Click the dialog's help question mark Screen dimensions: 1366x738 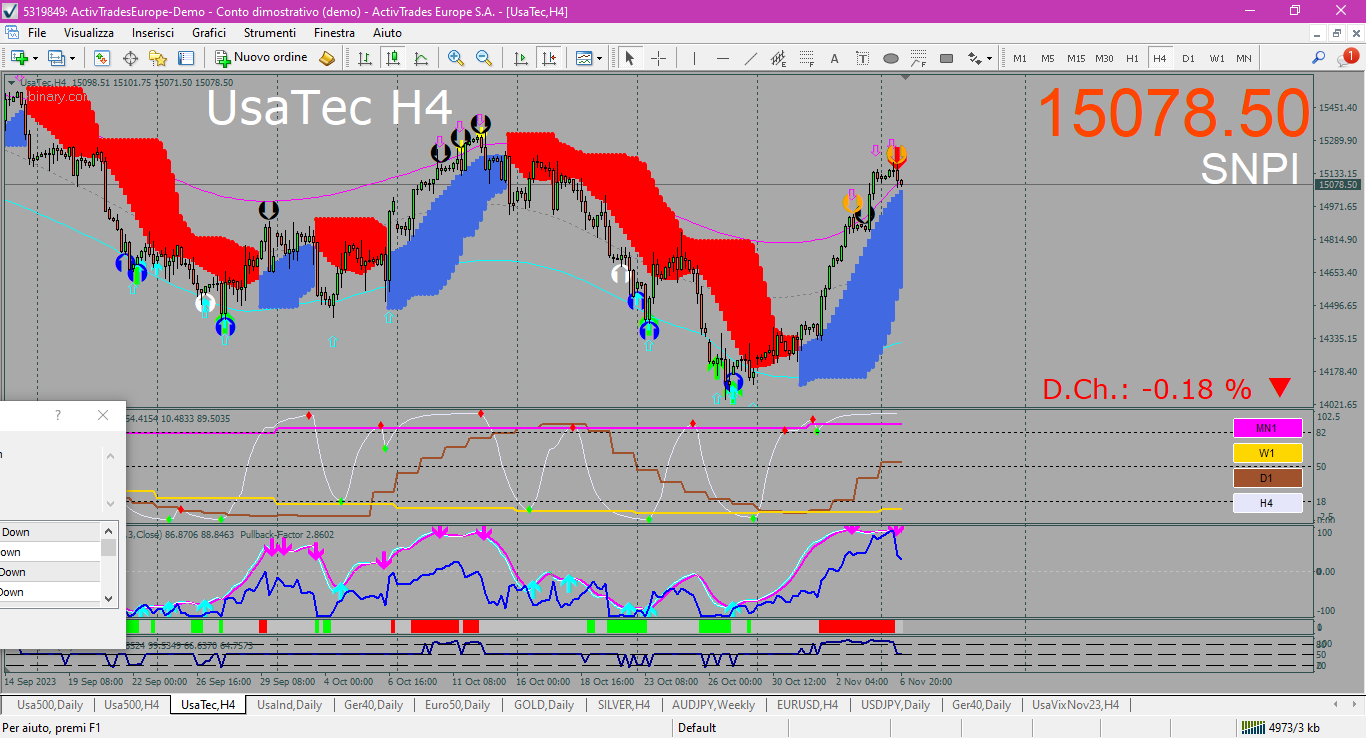pos(58,415)
